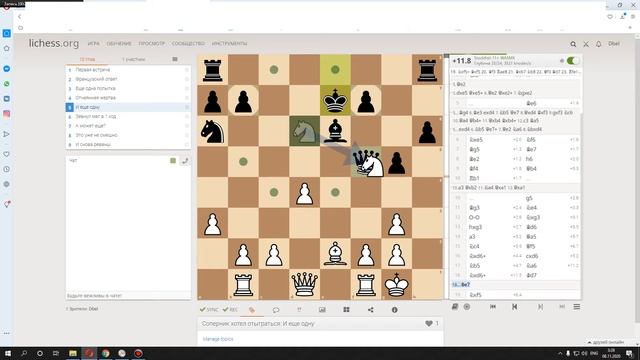The height and width of the screenshot is (360, 640).
Task: Open the ОБУЧЕНИЕ menu
Action: click(x=119, y=44)
